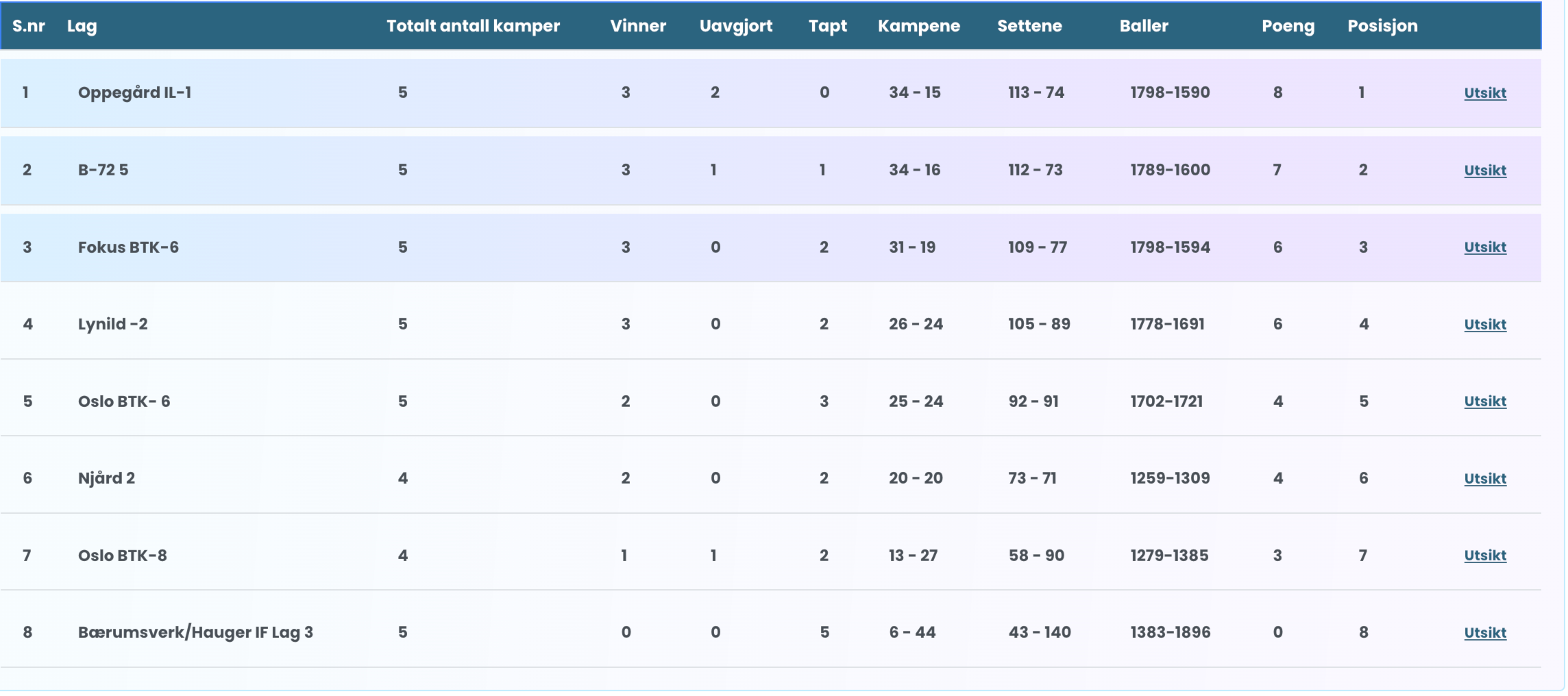The height and width of the screenshot is (696, 1568).
Task: Click the Tapt column header
Action: pyautogui.click(x=827, y=26)
